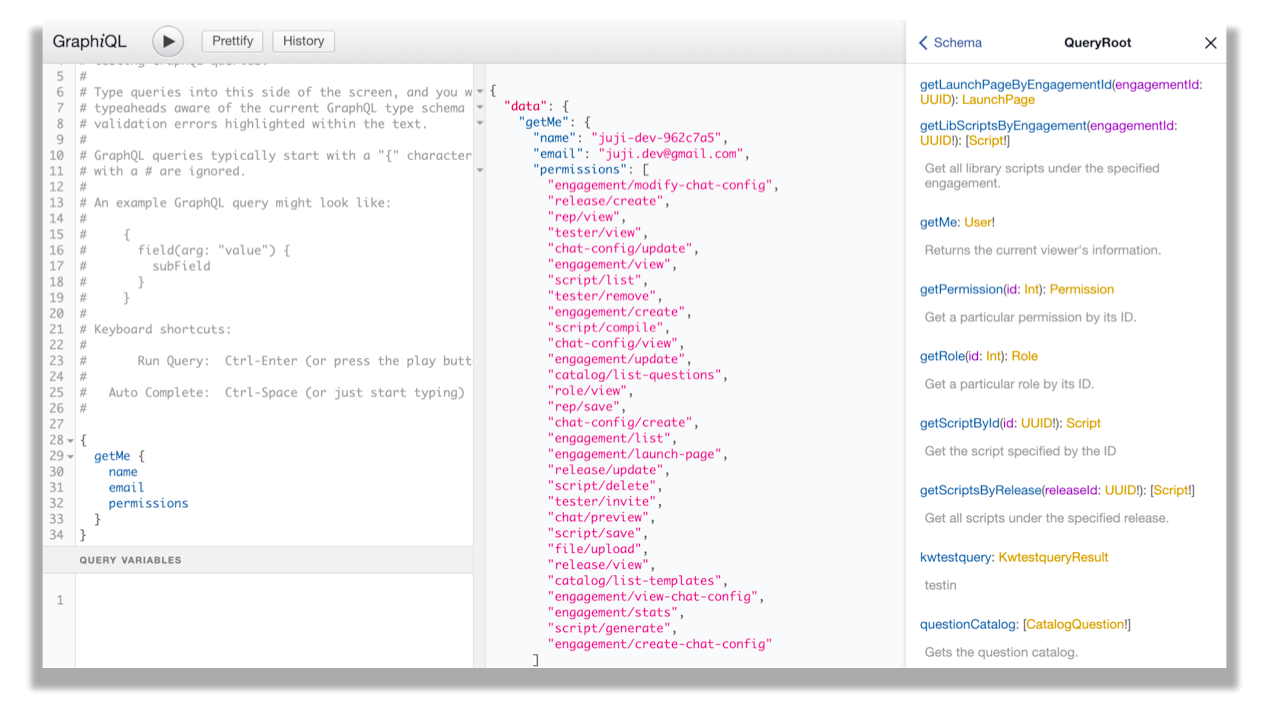
Task: Fold the "getMe" object in results
Action: click(480, 122)
